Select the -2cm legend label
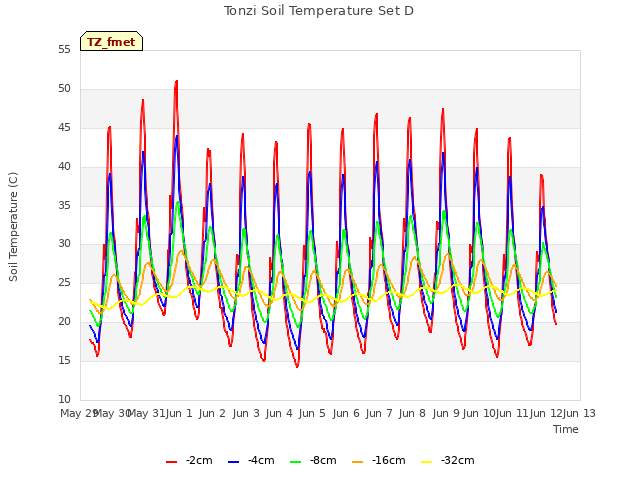Viewport: 640px width, 480px height. tap(199, 460)
